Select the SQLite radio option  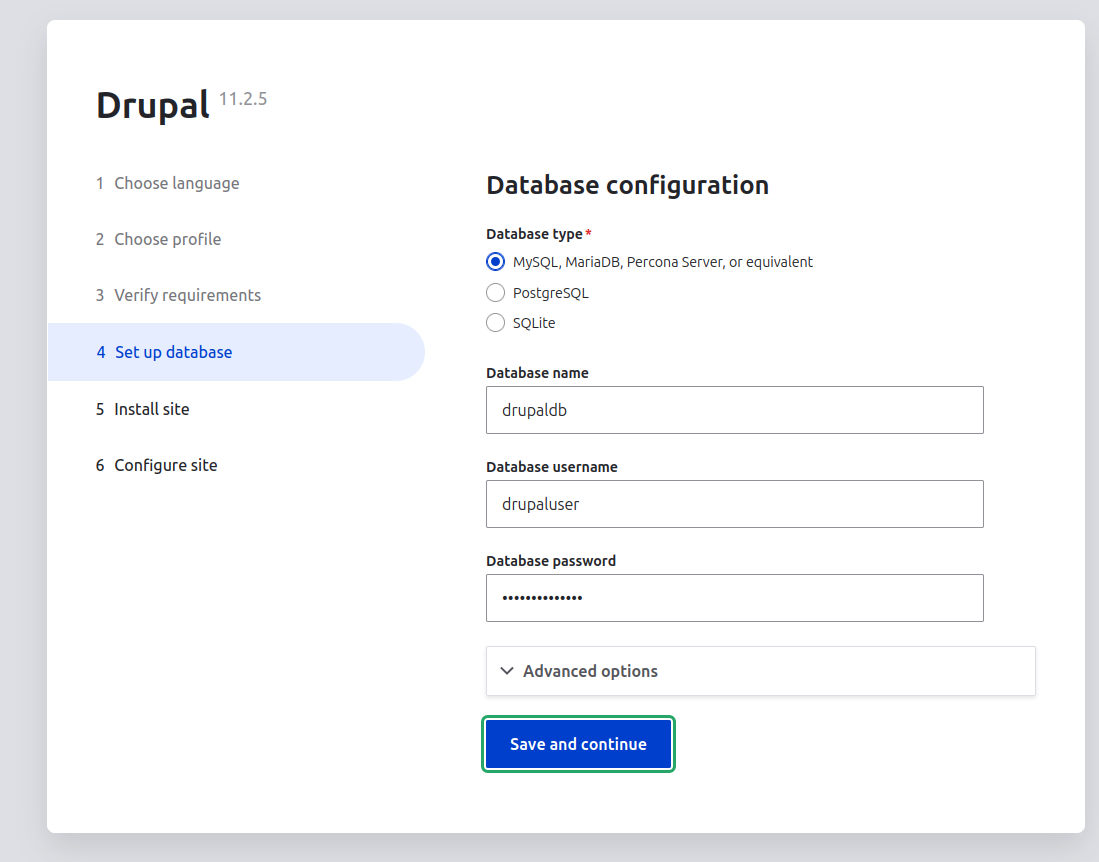[x=495, y=323]
